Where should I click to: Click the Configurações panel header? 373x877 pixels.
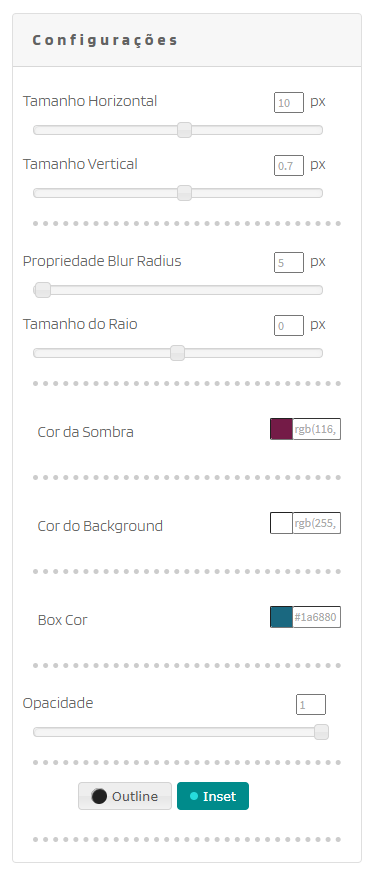click(187, 40)
